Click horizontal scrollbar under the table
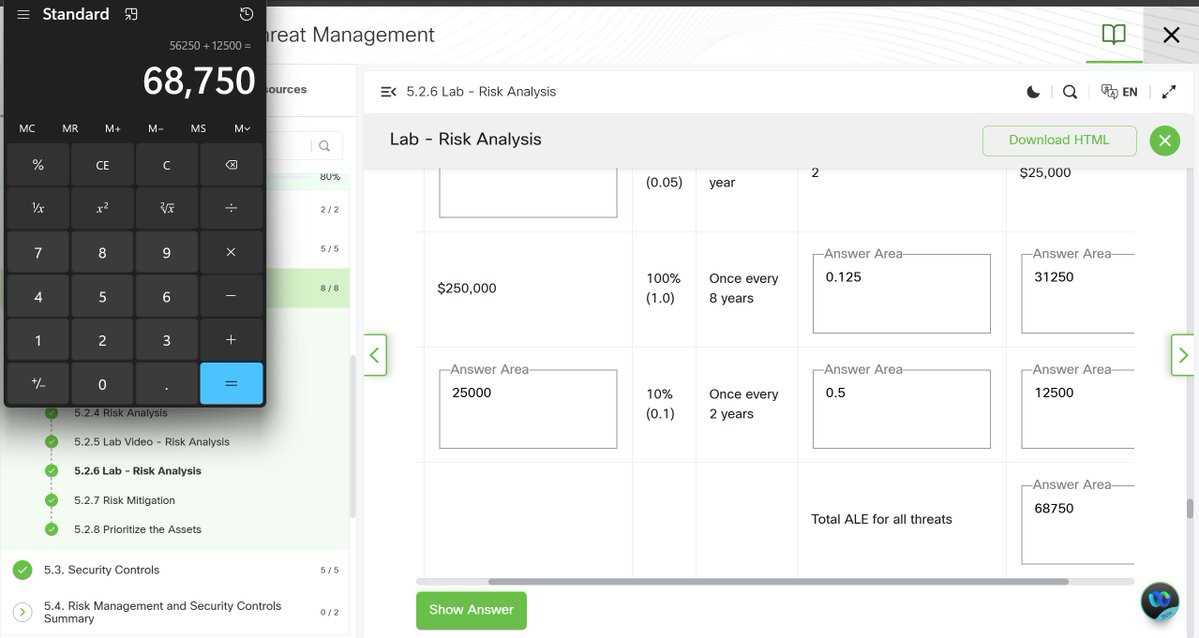Screen dimensions: 1199x638 click(778, 581)
